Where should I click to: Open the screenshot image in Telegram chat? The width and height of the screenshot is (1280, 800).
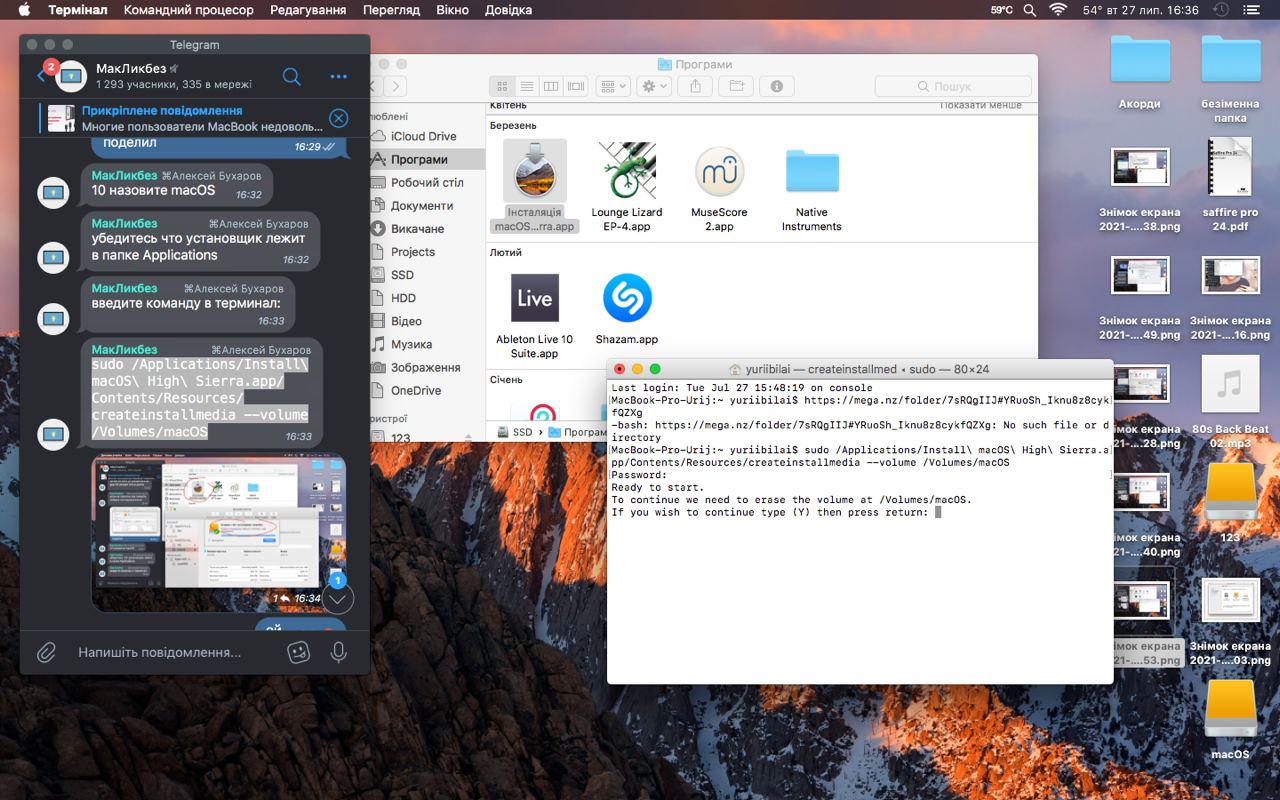click(x=219, y=533)
